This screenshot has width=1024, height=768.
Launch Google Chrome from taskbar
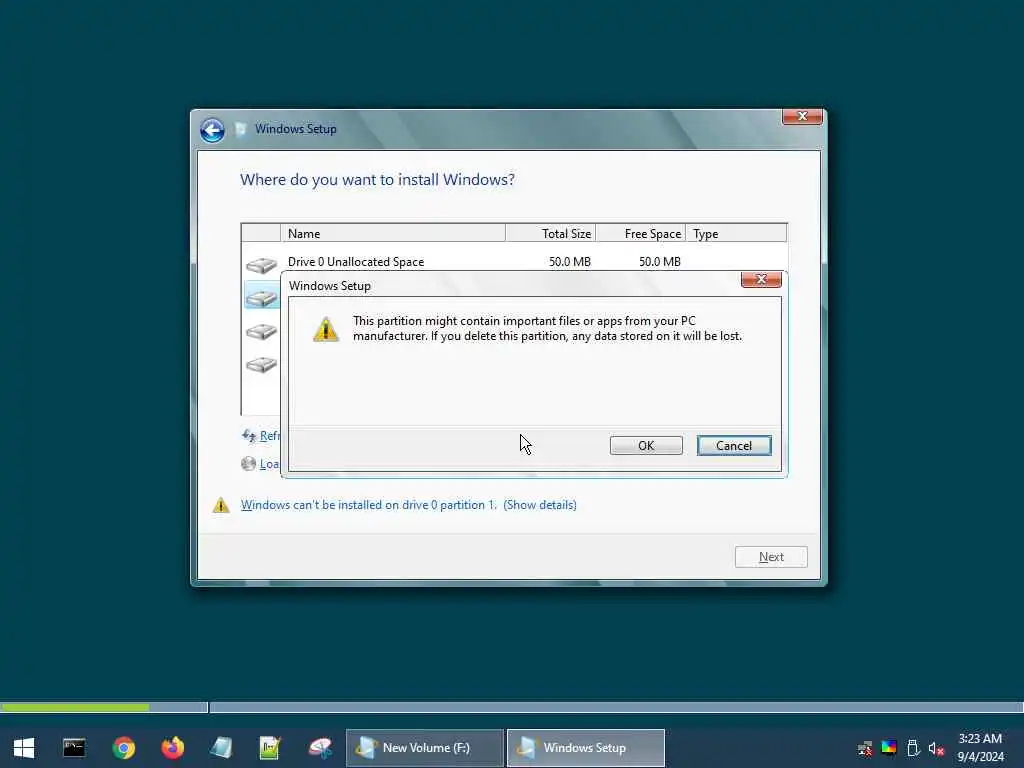point(123,748)
